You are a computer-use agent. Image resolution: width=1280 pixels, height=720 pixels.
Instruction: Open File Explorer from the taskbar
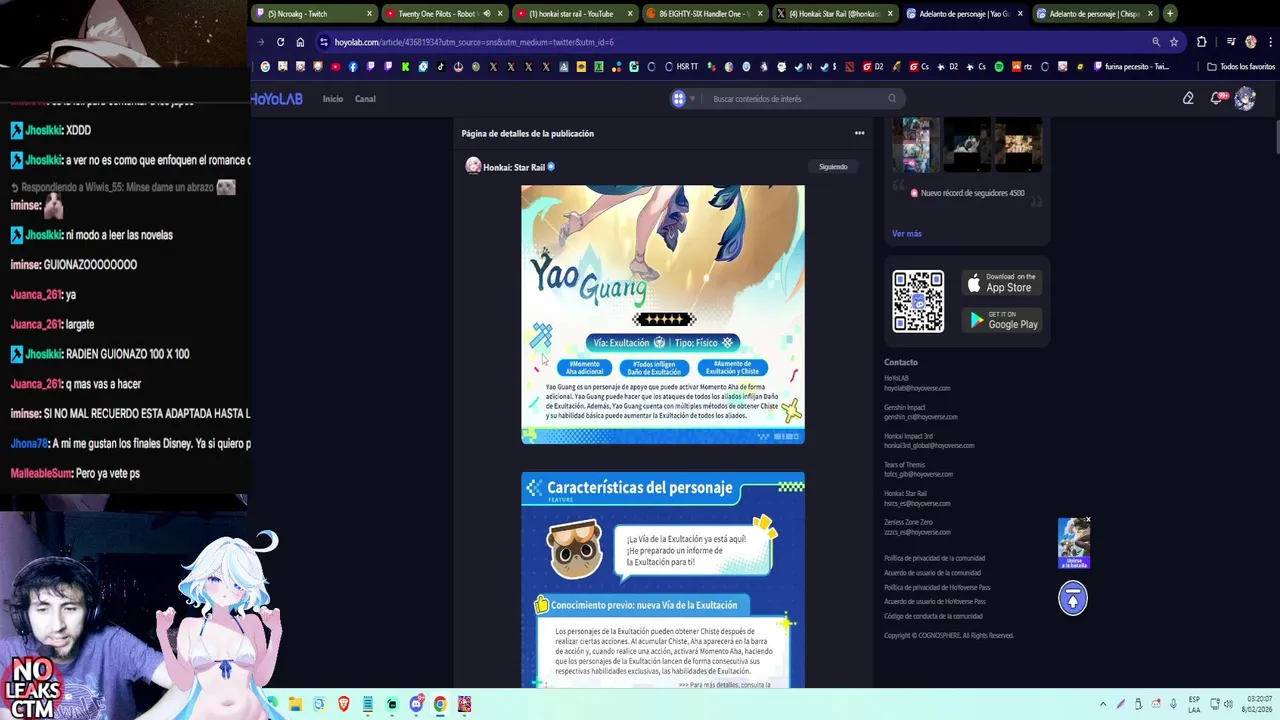point(295,704)
